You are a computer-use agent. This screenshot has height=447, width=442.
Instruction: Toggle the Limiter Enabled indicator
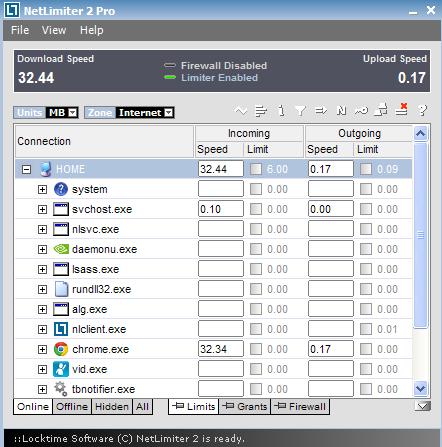(170, 77)
